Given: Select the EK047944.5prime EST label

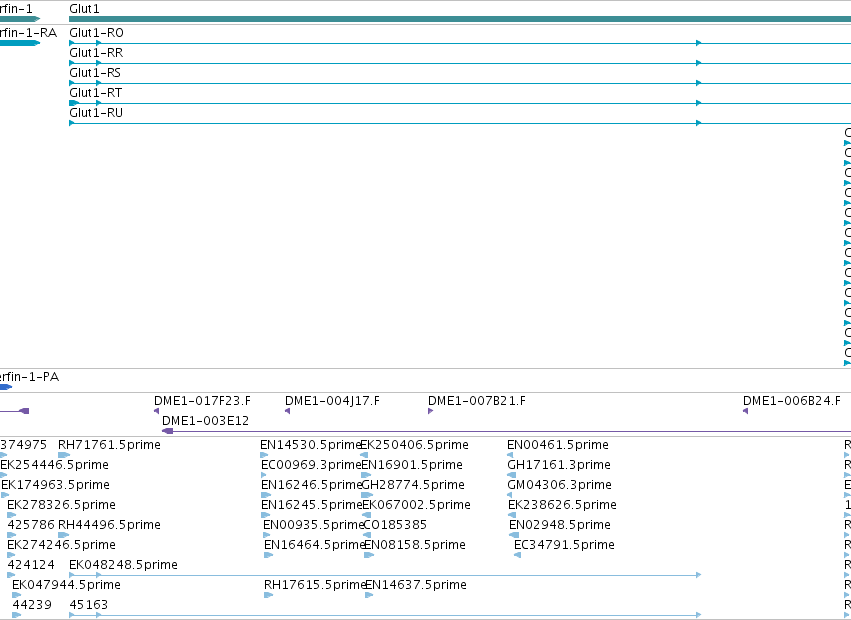Looking at the screenshot, I should coord(66,585).
